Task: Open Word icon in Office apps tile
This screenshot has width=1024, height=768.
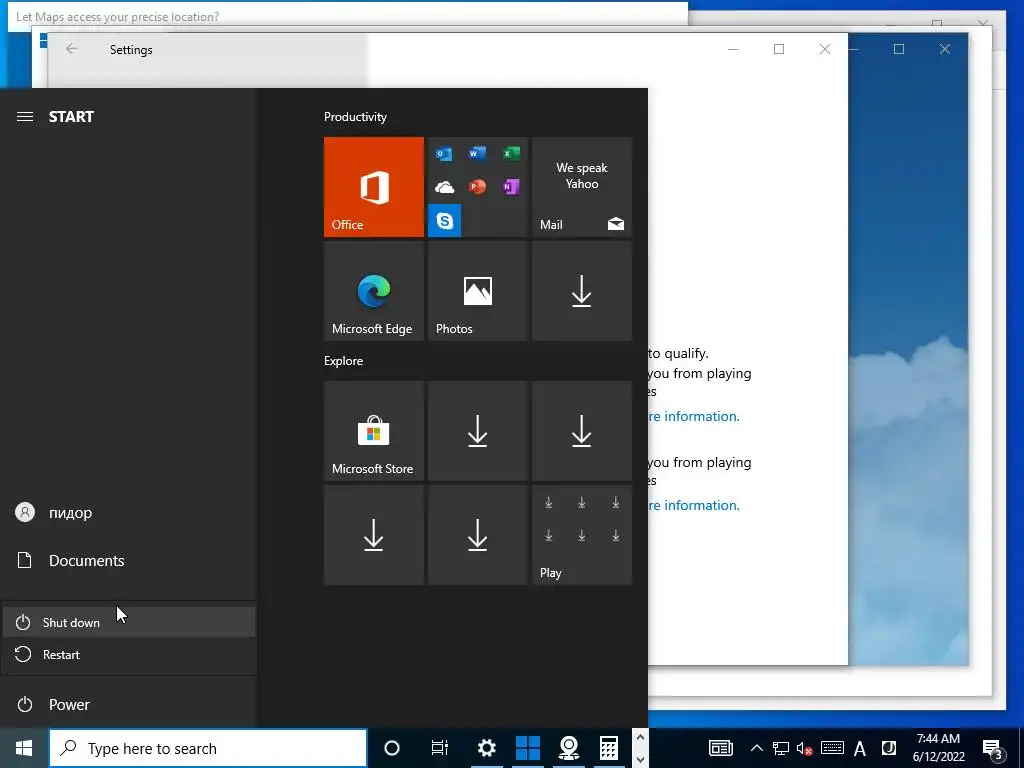Action: pos(477,153)
